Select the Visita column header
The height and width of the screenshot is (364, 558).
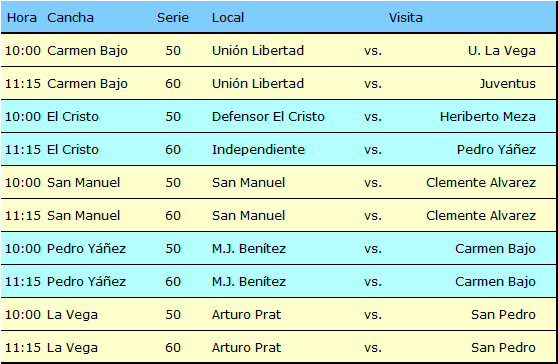pos(405,17)
